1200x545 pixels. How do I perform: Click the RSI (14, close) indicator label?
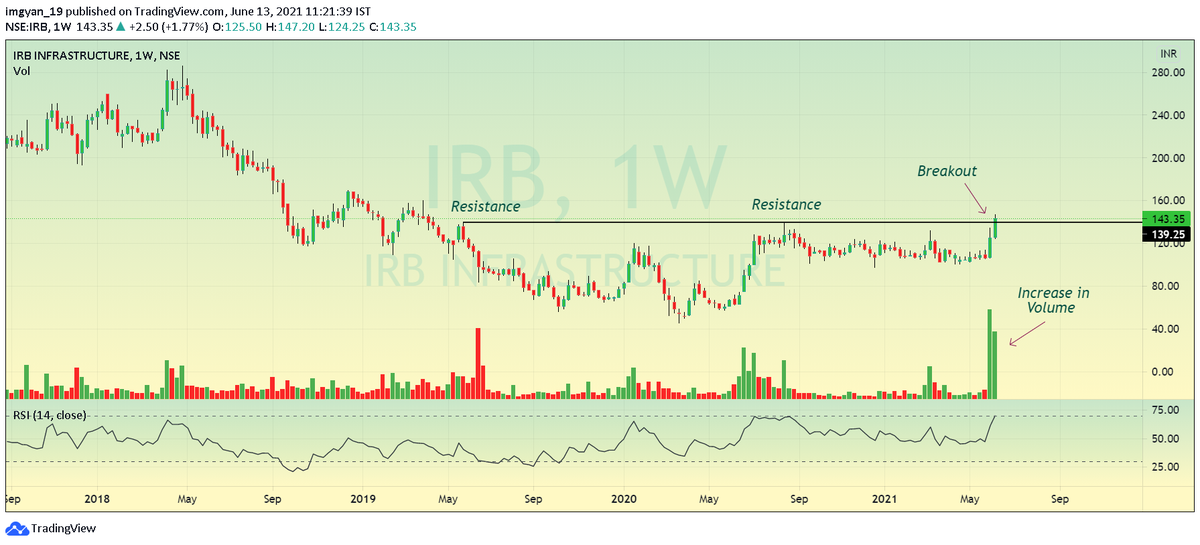49,414
